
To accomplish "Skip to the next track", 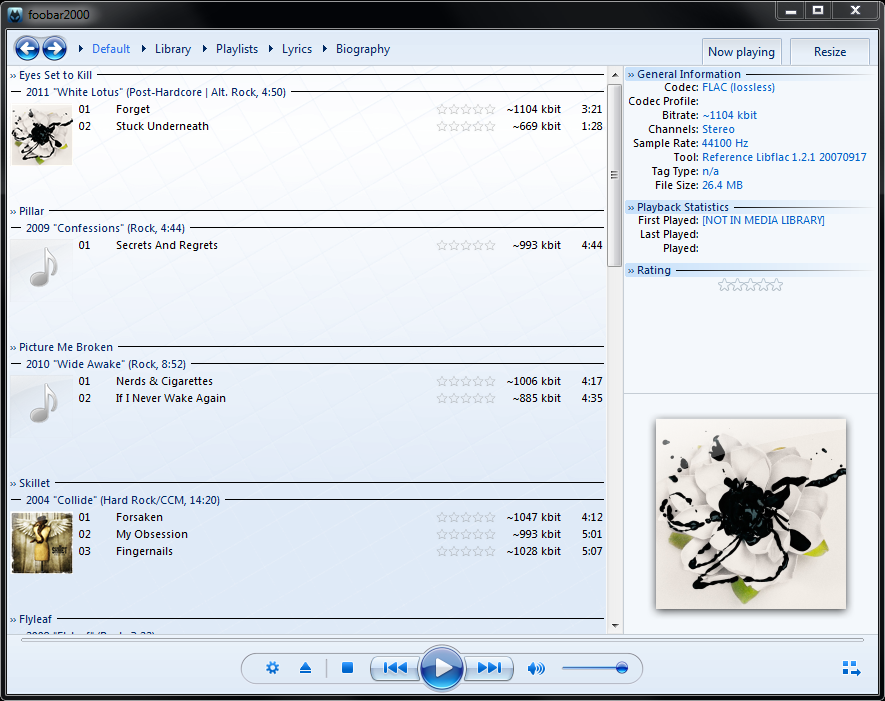I will pos(489,668).
